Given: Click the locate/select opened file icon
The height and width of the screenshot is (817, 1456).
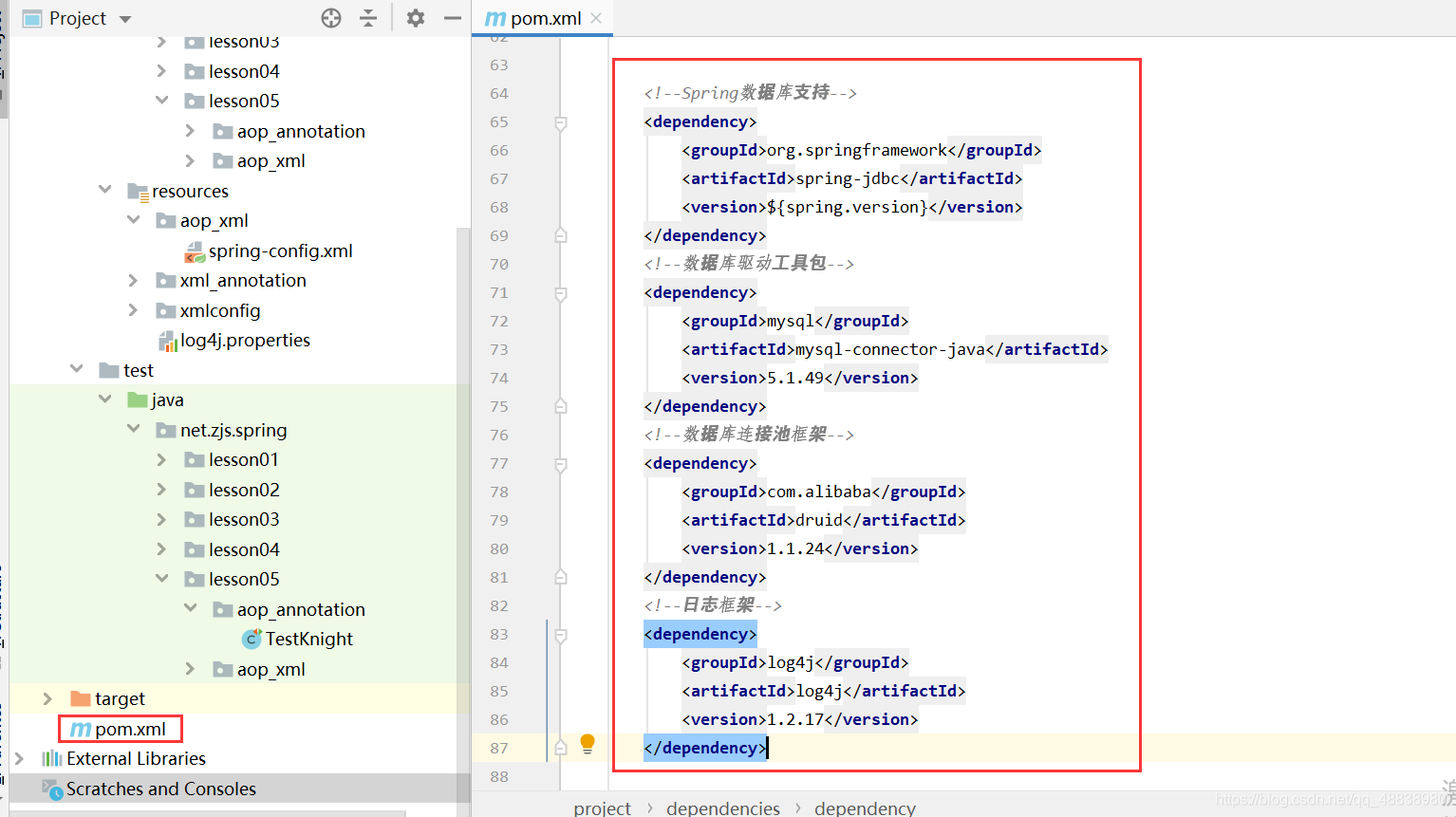Looking at the screenshot, I should point(331,18).
